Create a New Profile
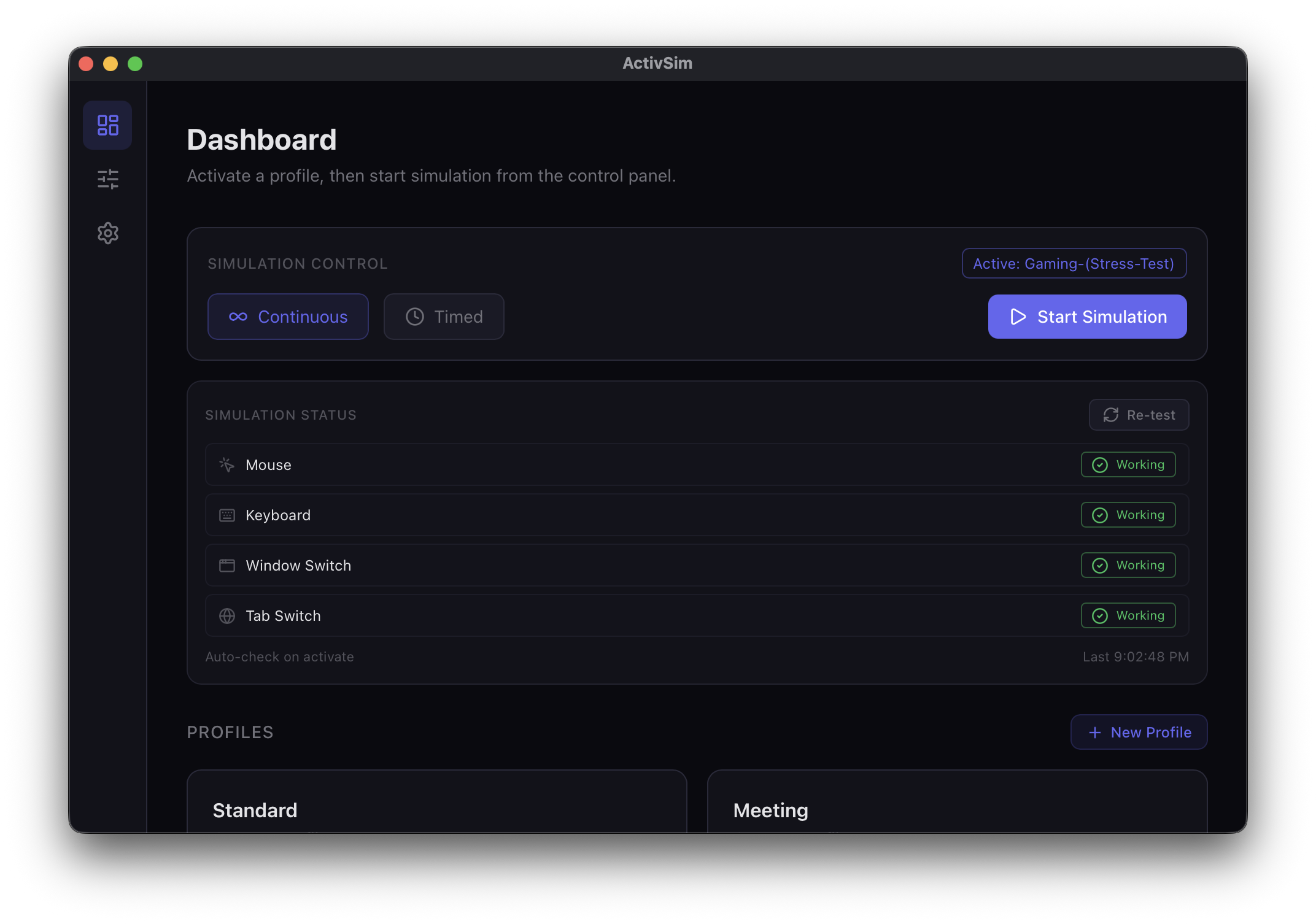Screen dimensions: 1316x924 click(x=1138, y=731)
